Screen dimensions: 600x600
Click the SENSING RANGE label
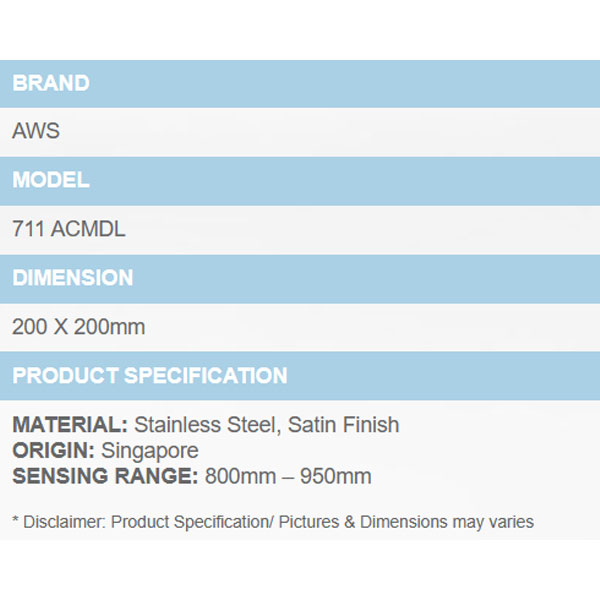106,477
